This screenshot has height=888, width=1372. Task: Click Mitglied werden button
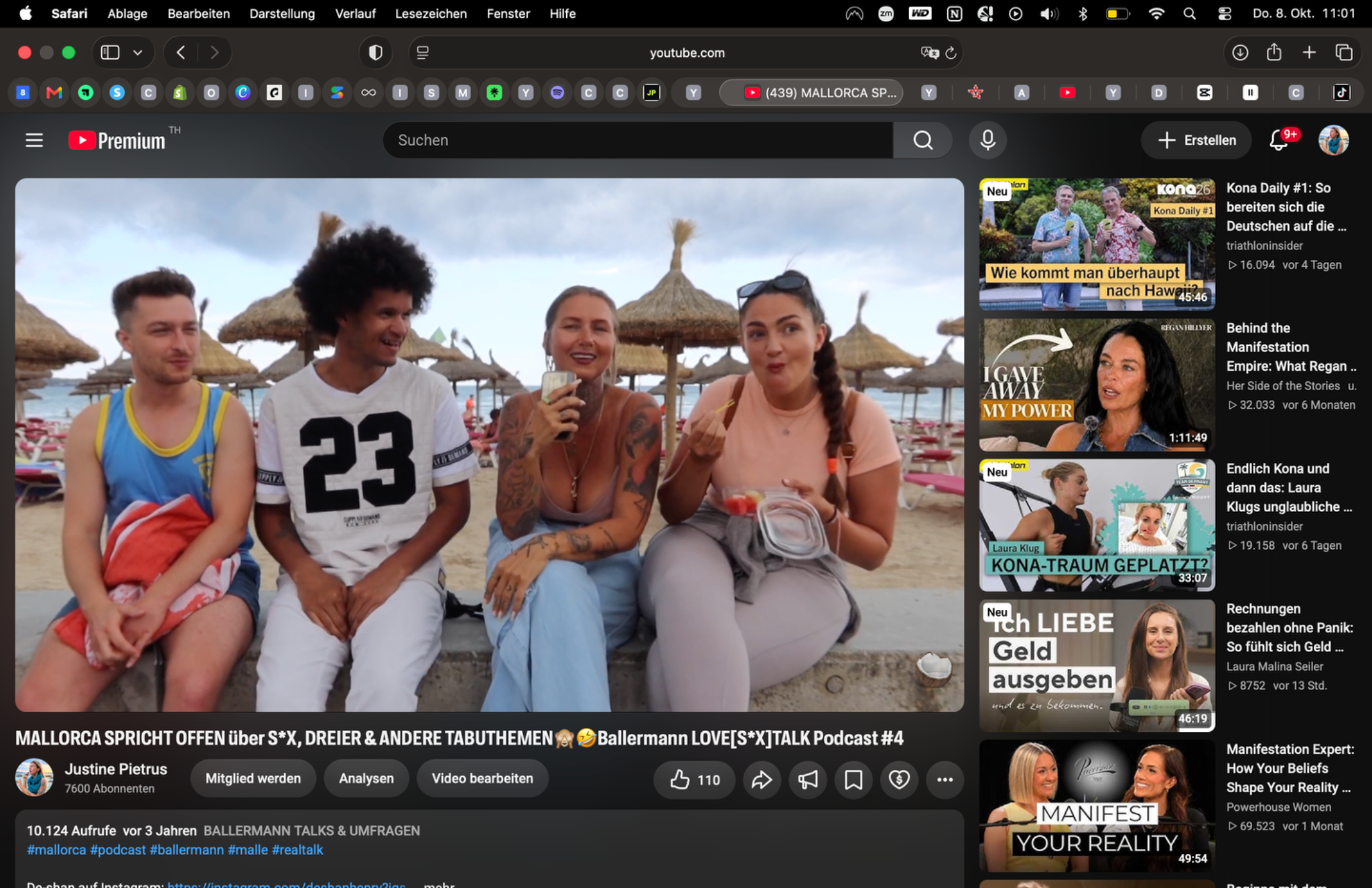click(x=253, y=778)
